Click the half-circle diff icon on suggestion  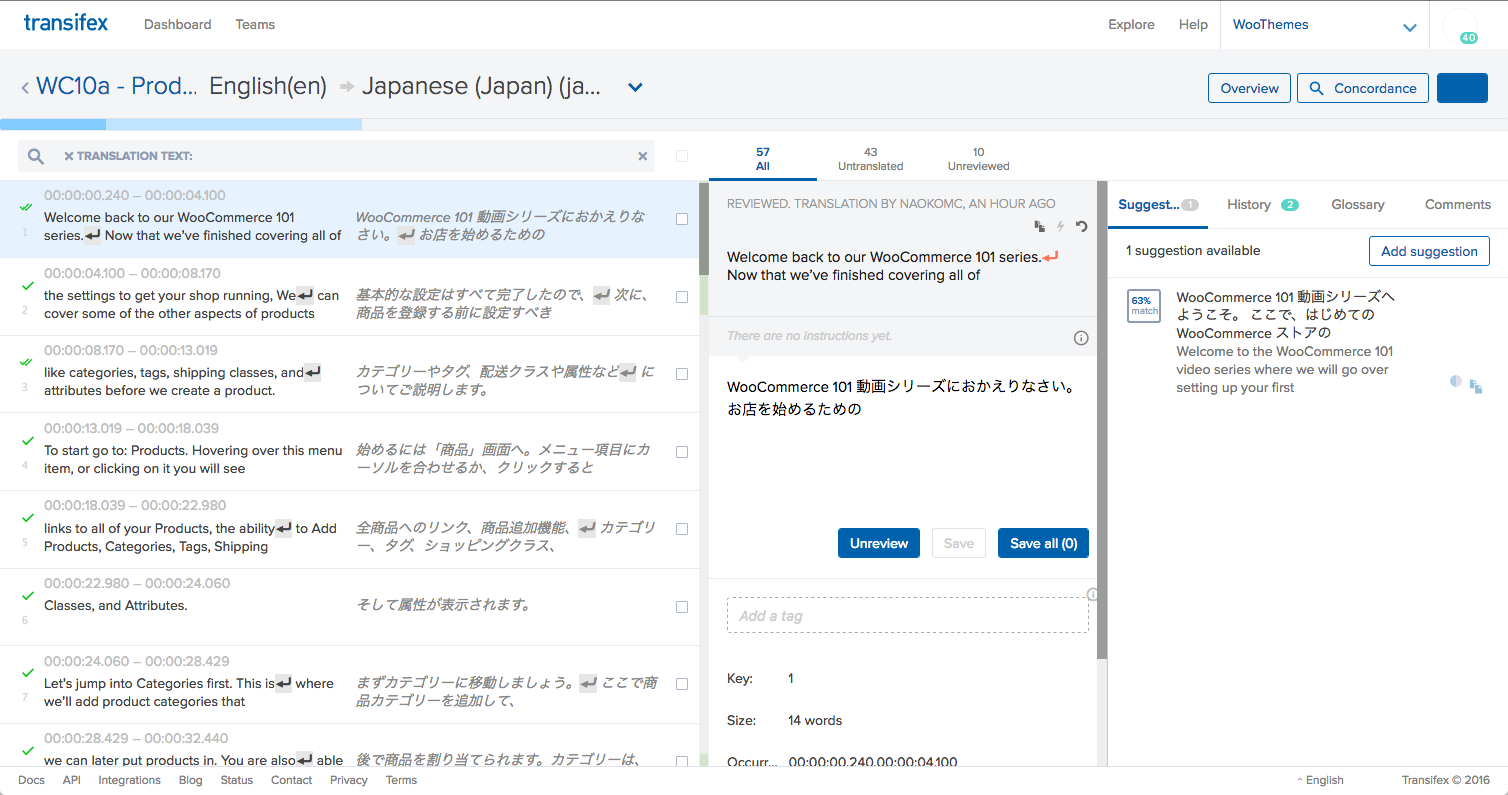[x=1456, y=381]
